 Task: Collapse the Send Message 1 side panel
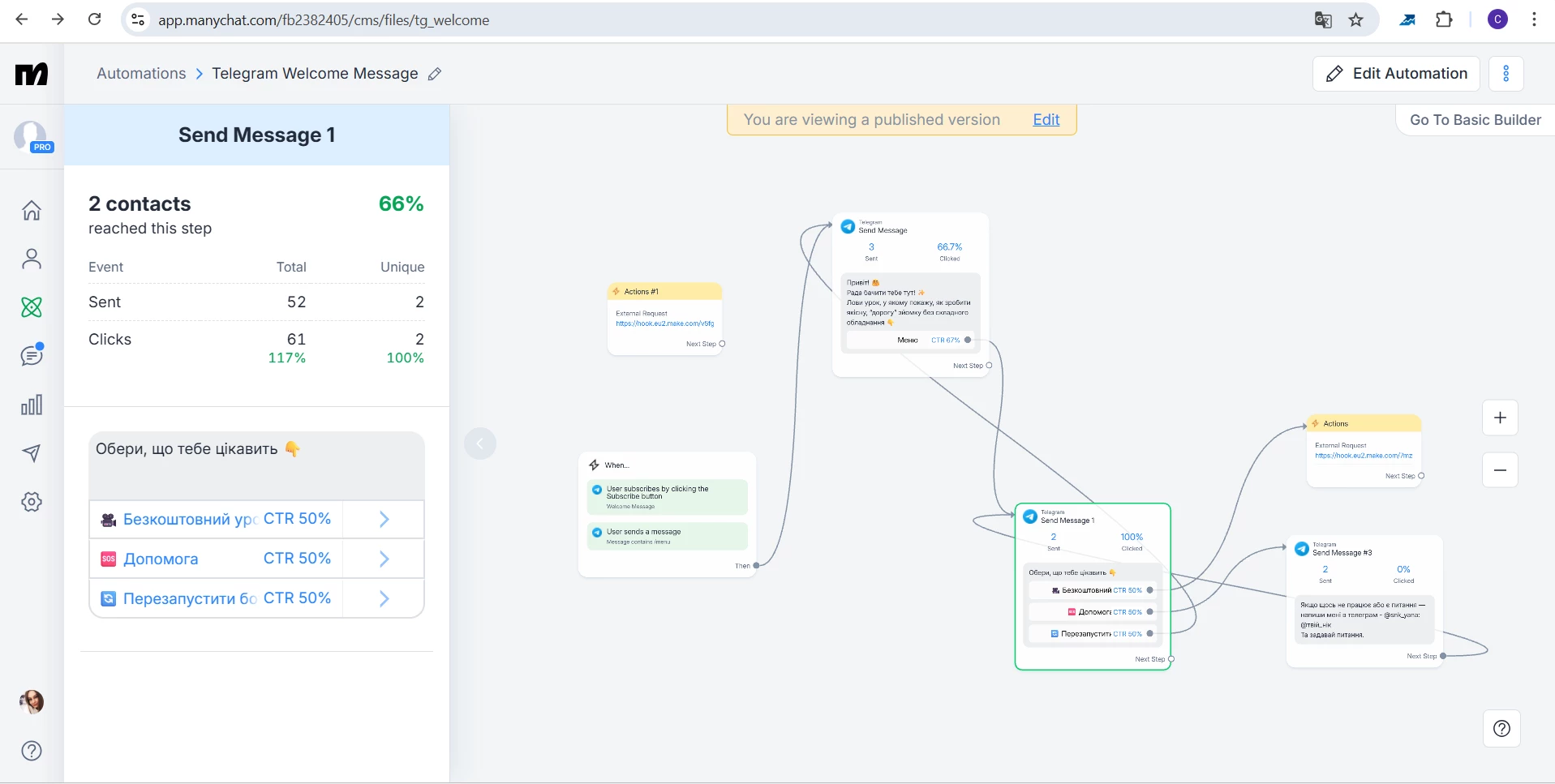point(480,443)
